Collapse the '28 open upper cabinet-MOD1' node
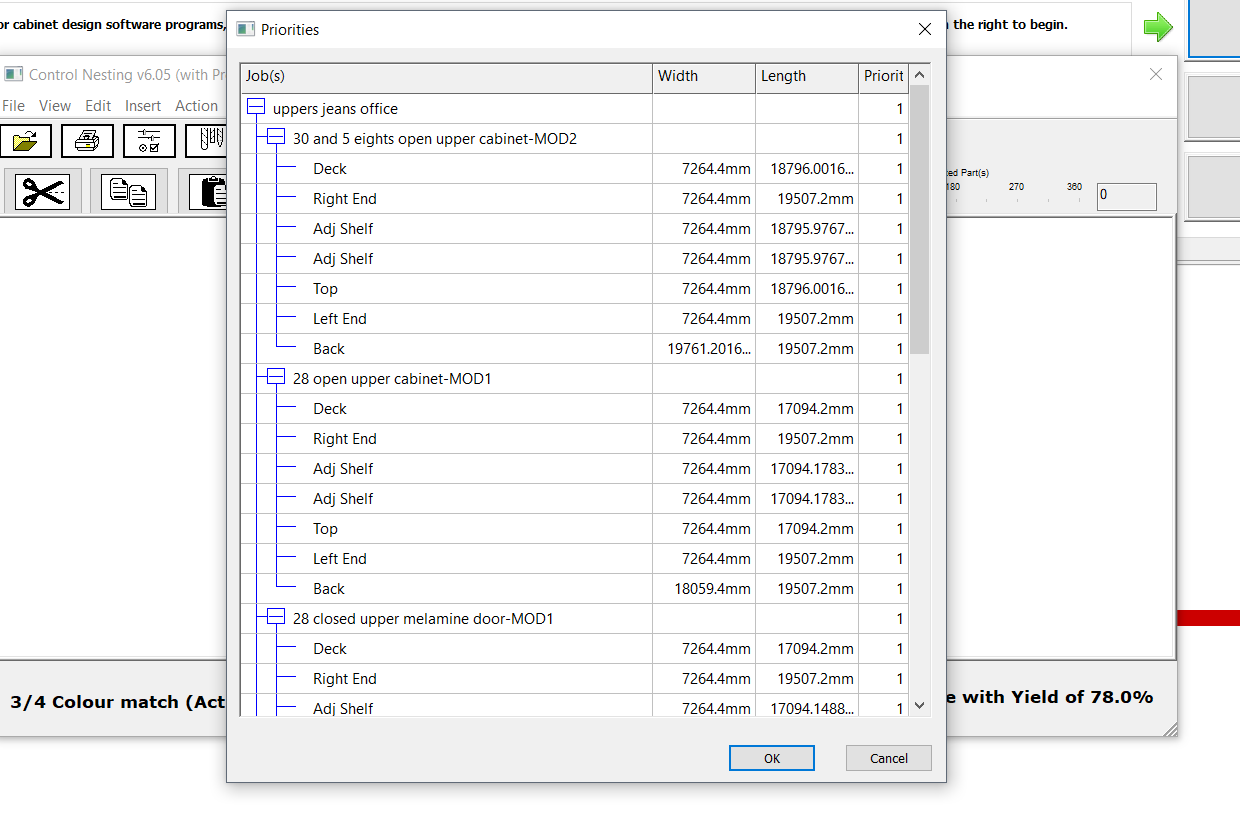The image size is (1240, 836). pos(276,378)
